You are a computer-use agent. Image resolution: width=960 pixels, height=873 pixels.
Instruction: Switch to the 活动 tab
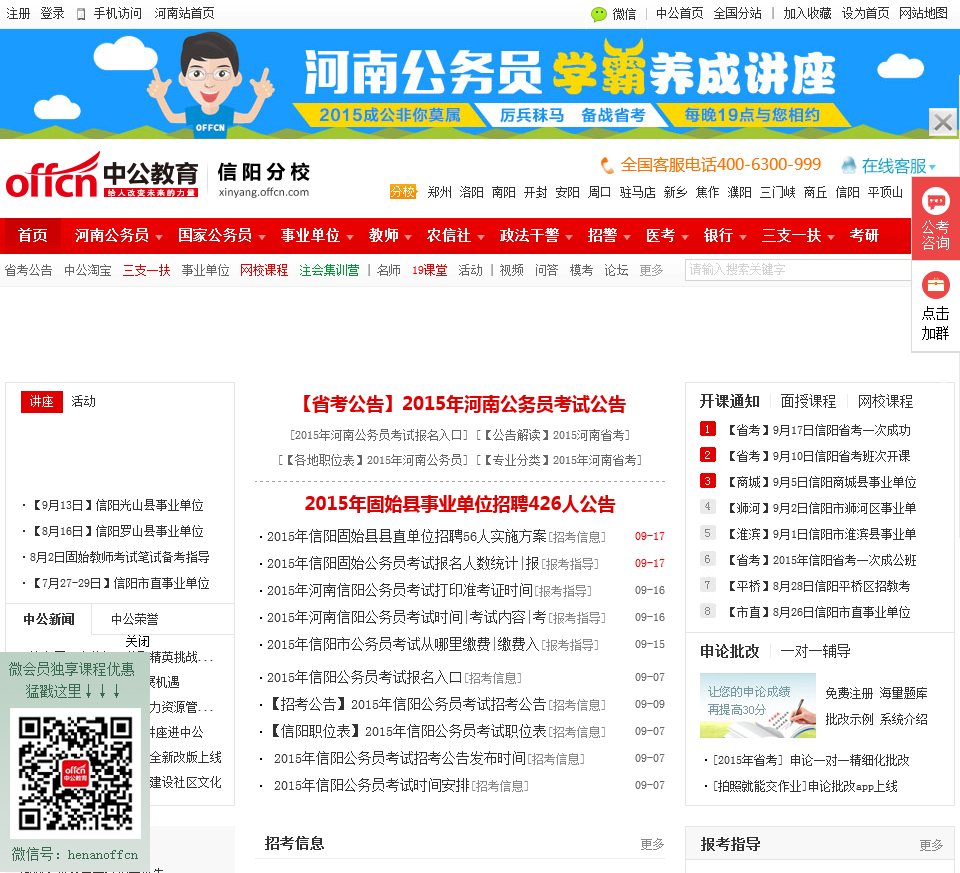click(x=83, y=402)
